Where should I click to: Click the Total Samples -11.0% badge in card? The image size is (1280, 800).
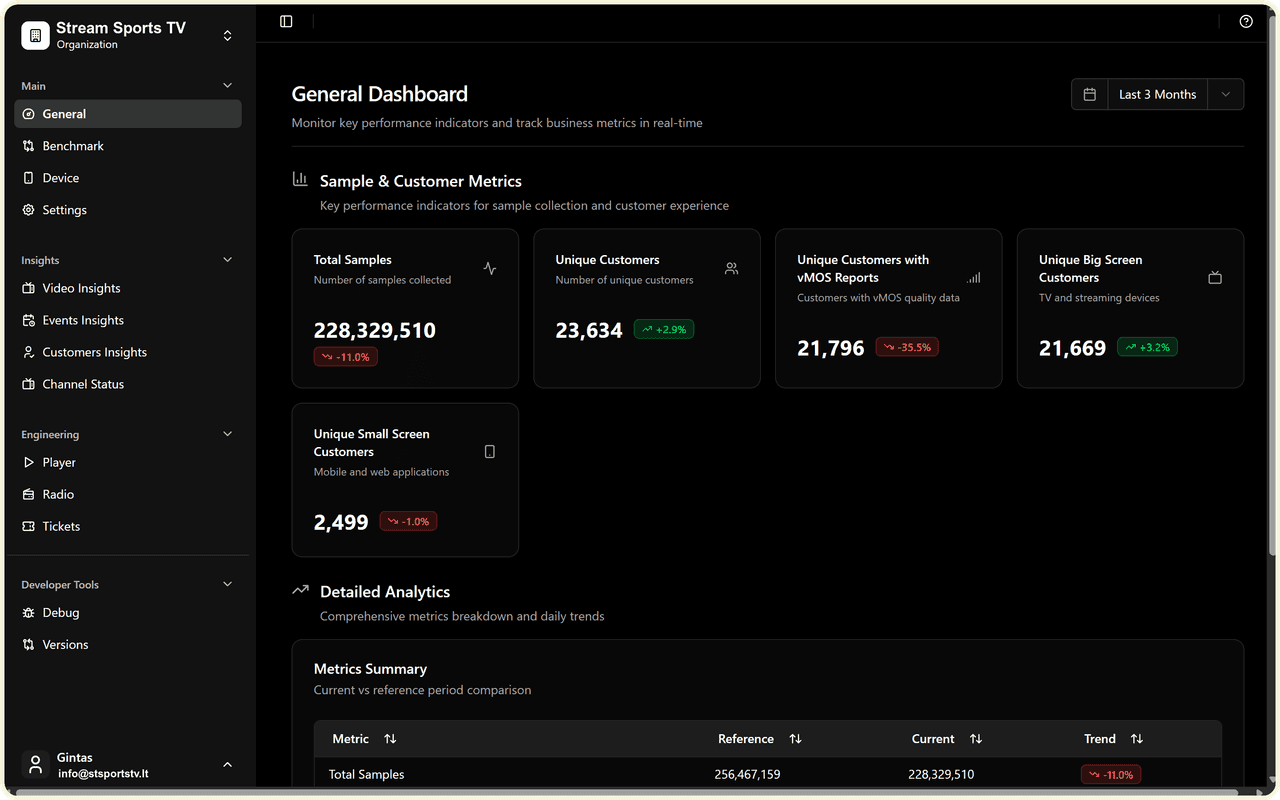tap(346, 357)
